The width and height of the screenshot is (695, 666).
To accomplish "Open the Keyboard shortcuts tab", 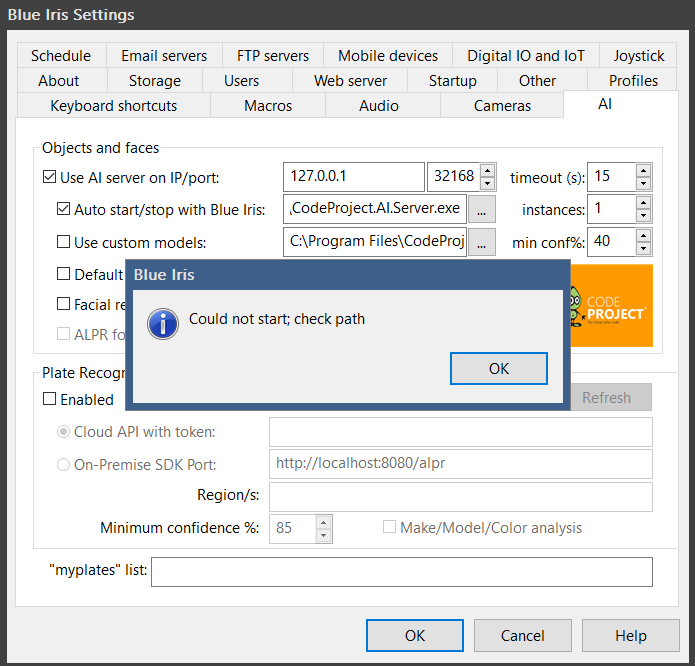I will (x=113, y=105).
